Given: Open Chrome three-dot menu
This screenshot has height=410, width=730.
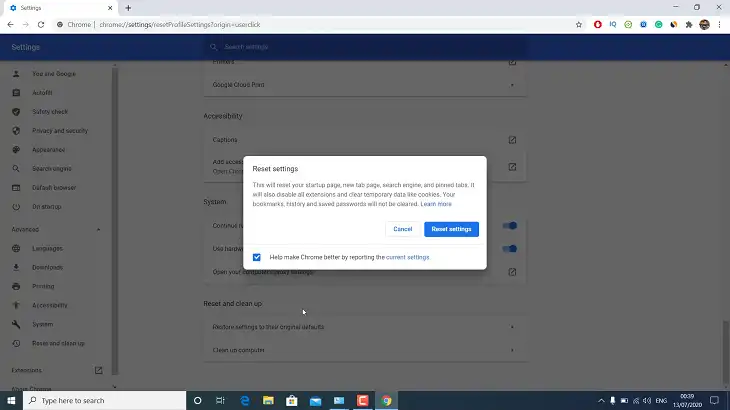Looking at the screenshot, I should pos(719,25).
